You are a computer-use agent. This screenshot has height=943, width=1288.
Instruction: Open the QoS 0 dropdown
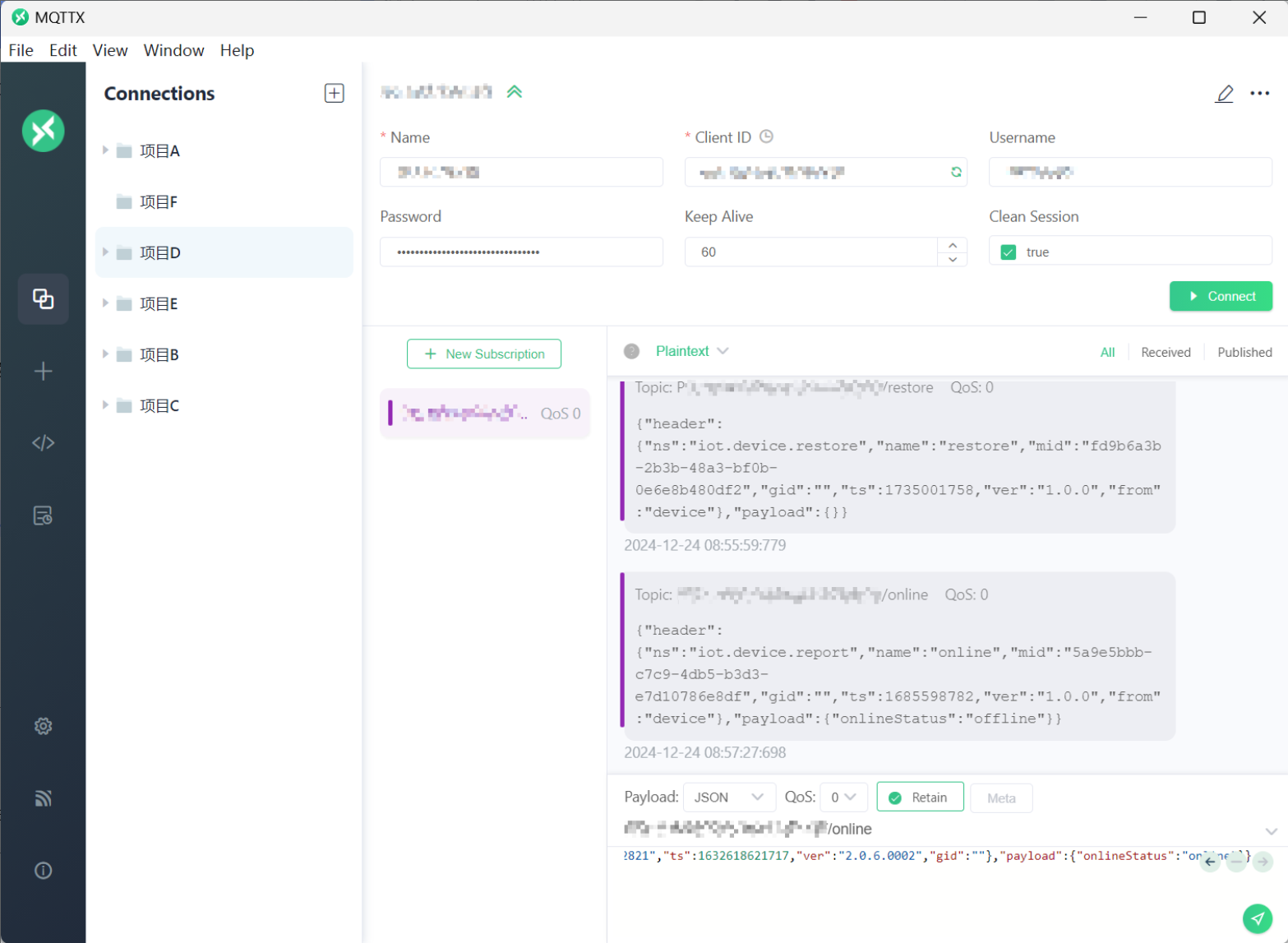click(843, 797)
